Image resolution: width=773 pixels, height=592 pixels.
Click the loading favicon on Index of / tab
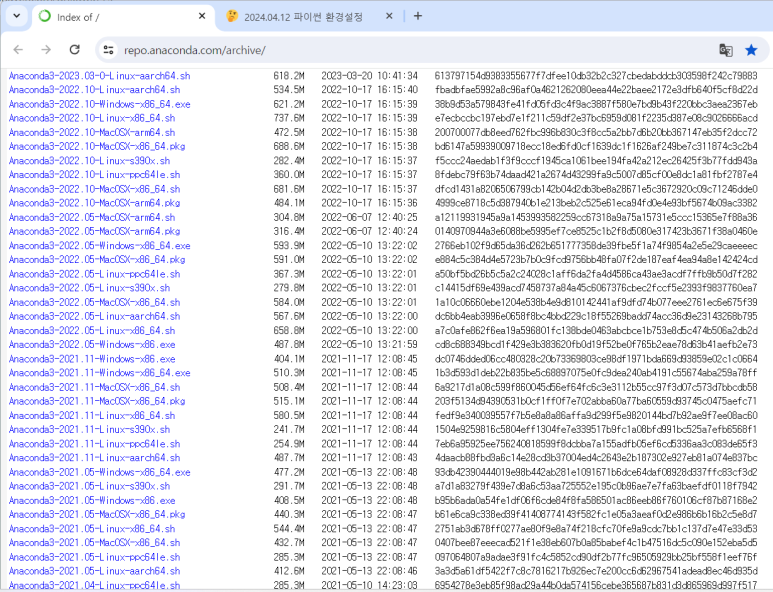pos(45,16)
